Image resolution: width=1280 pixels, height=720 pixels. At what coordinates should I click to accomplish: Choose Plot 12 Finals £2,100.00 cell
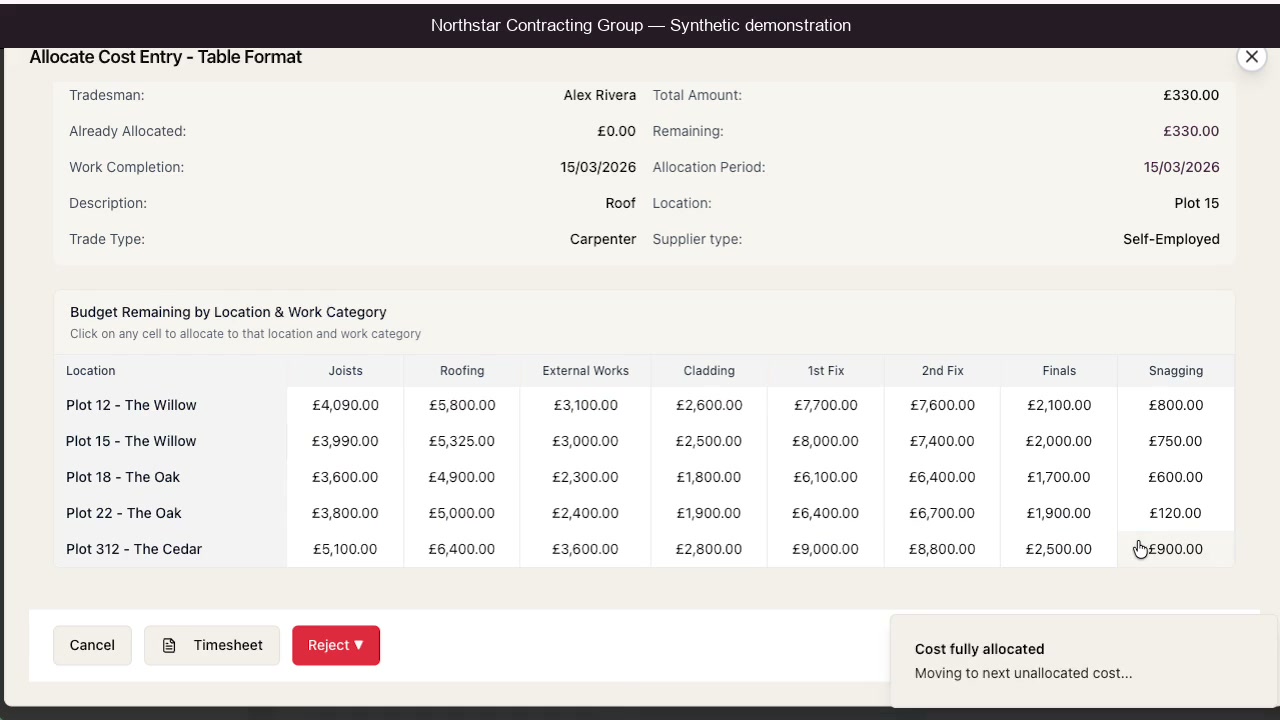[x=1059, y=405]
